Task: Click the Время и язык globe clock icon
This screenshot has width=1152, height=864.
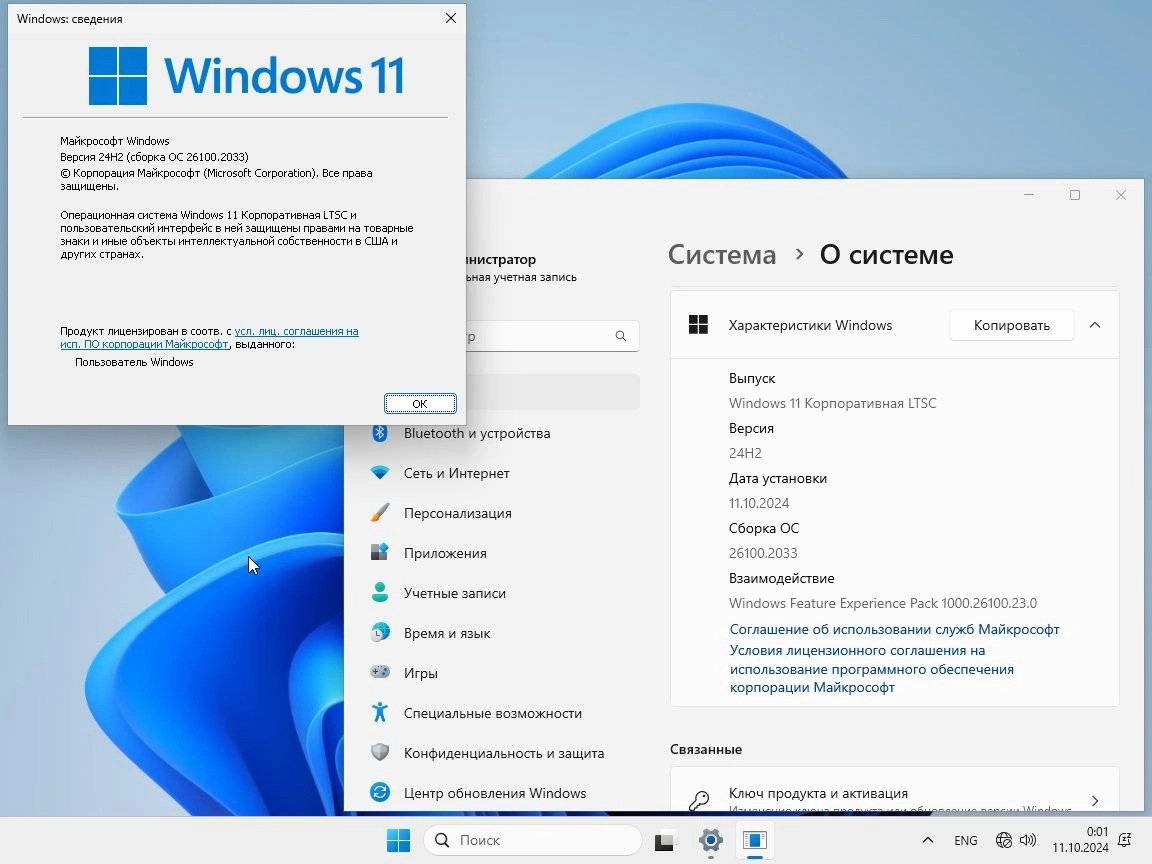Action: (380, 632)
